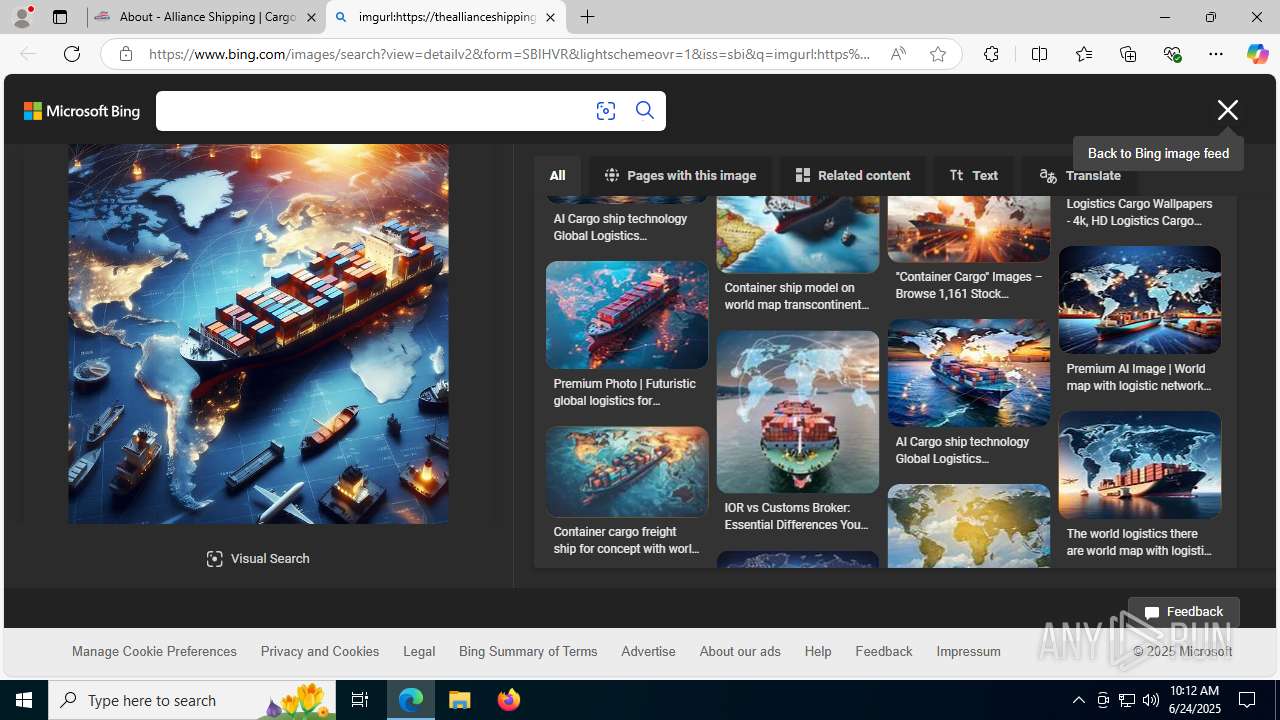The height and width of the screenshot is (720, 1280).
Task: Launch Firefox from the taskbar
Action: pyautogui.click(x=509, y=700)
